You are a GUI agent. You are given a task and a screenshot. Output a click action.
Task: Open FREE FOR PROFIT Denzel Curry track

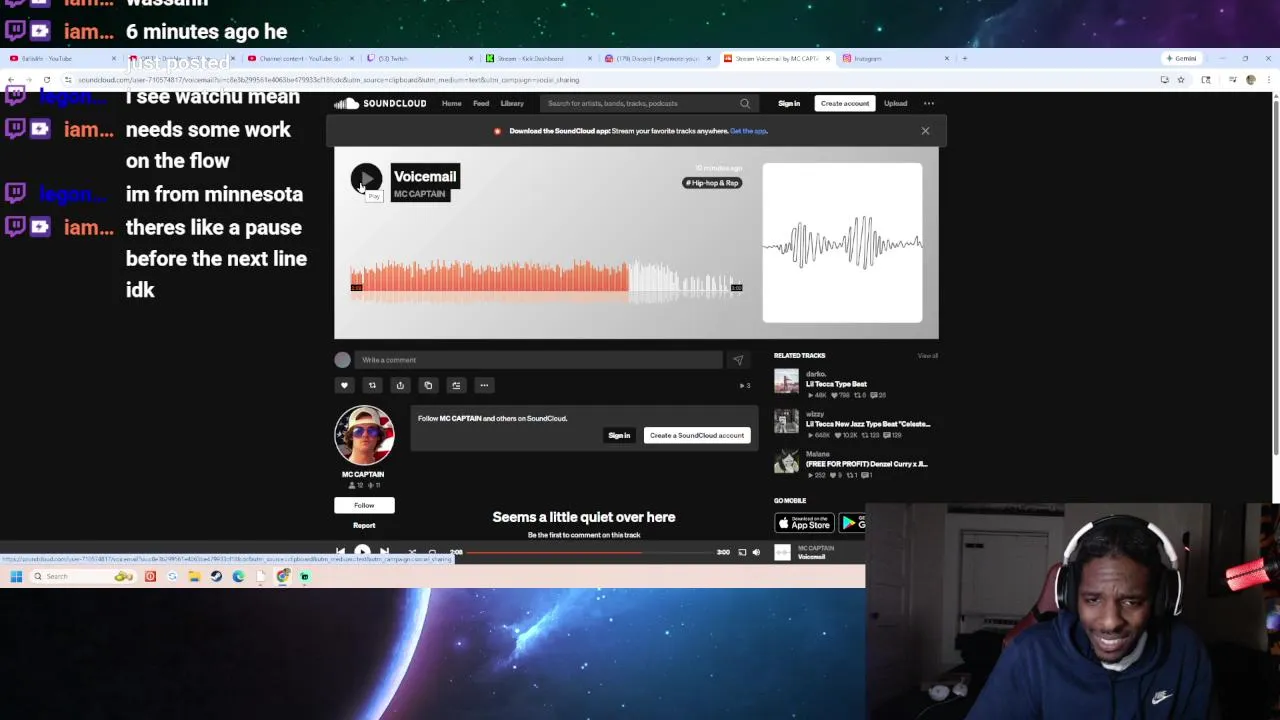coord(867,464)
